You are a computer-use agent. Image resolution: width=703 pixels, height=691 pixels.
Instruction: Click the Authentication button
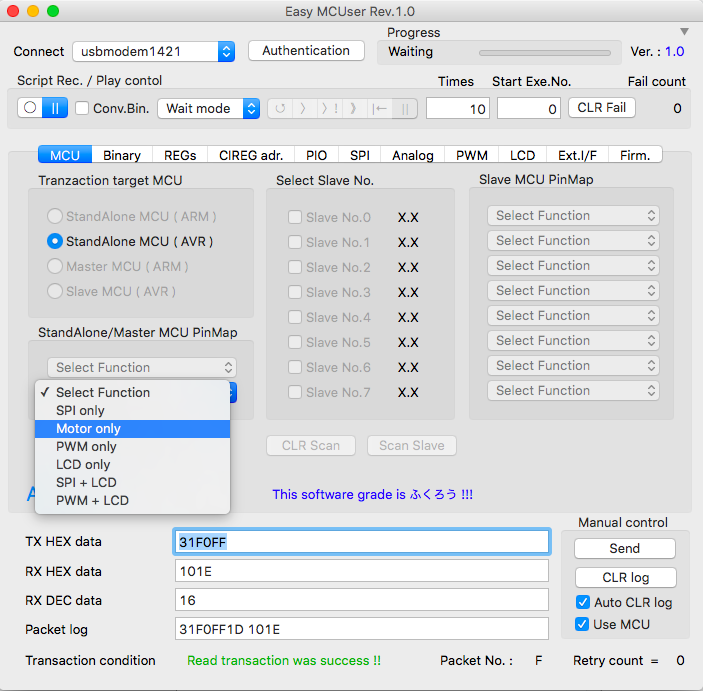(x=306, y=51)
